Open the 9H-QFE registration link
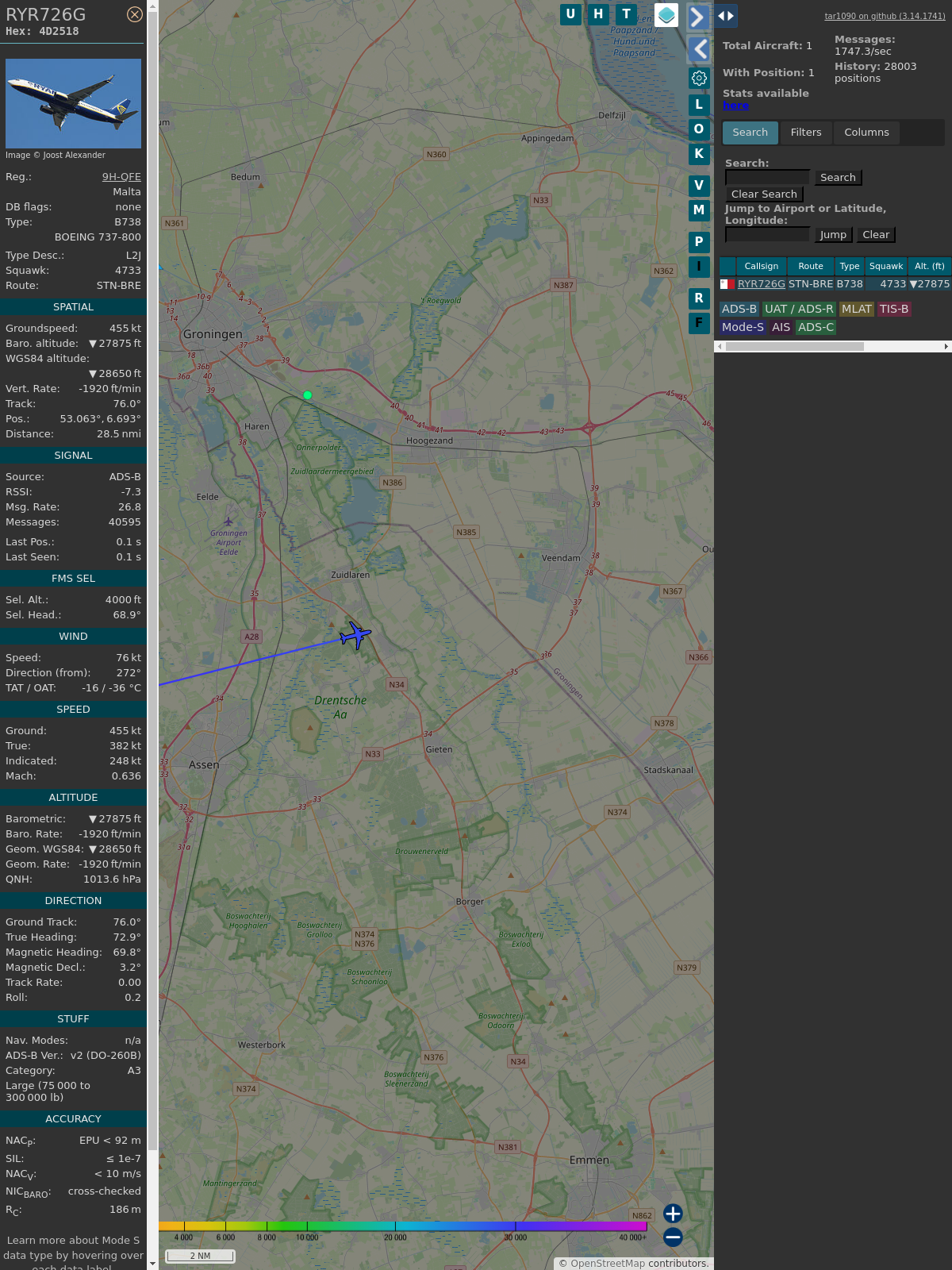 [121, 177]
